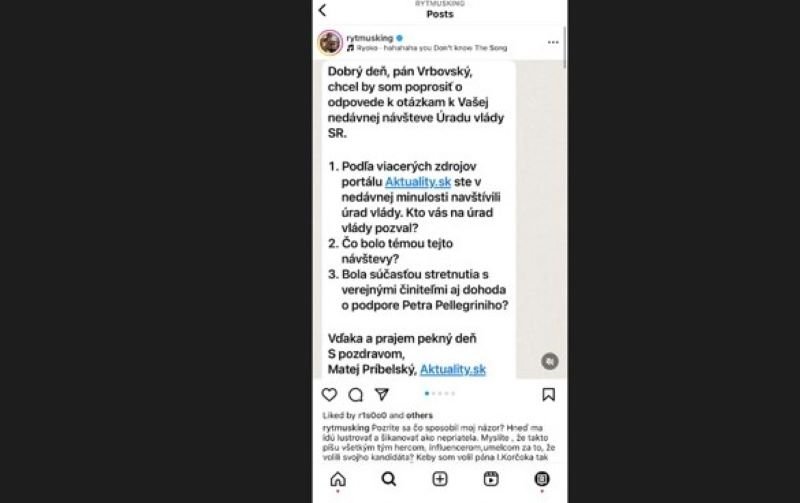Like the post with the heart icon
The image size is (800, 503).
pos(330,394)
